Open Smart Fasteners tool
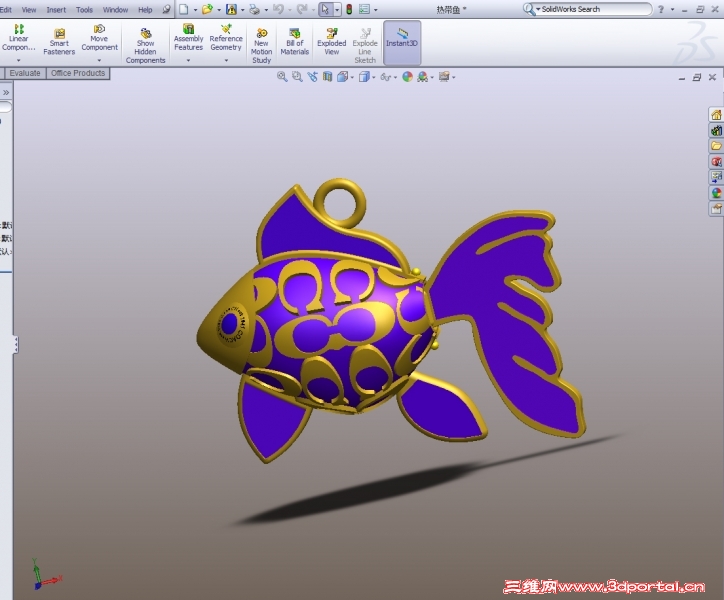The width and height of the screenshot is (724, 600). coord(59,42)
